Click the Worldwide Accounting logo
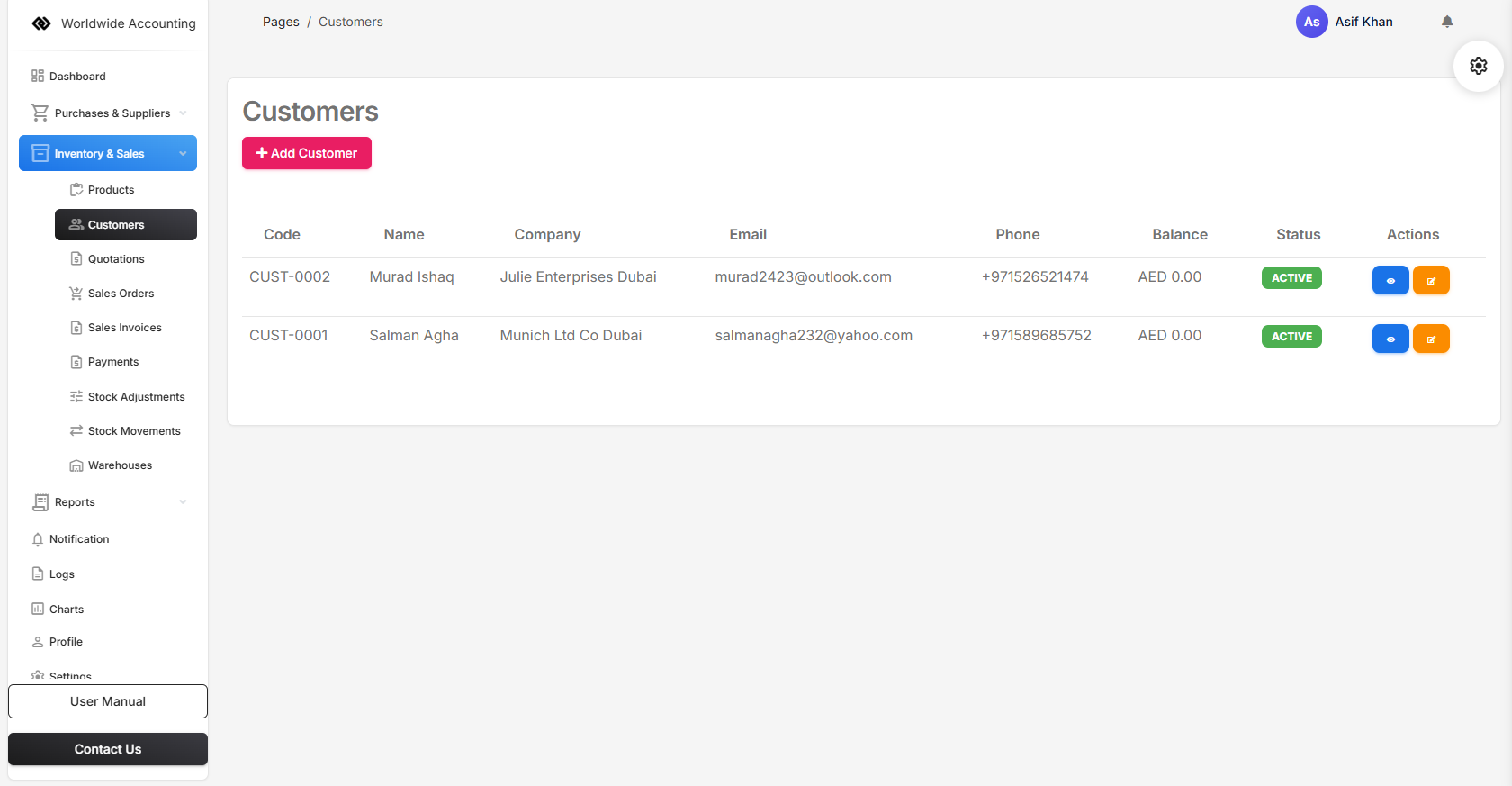This screenshot has height=786, width=1512. (x=41, y=23)
